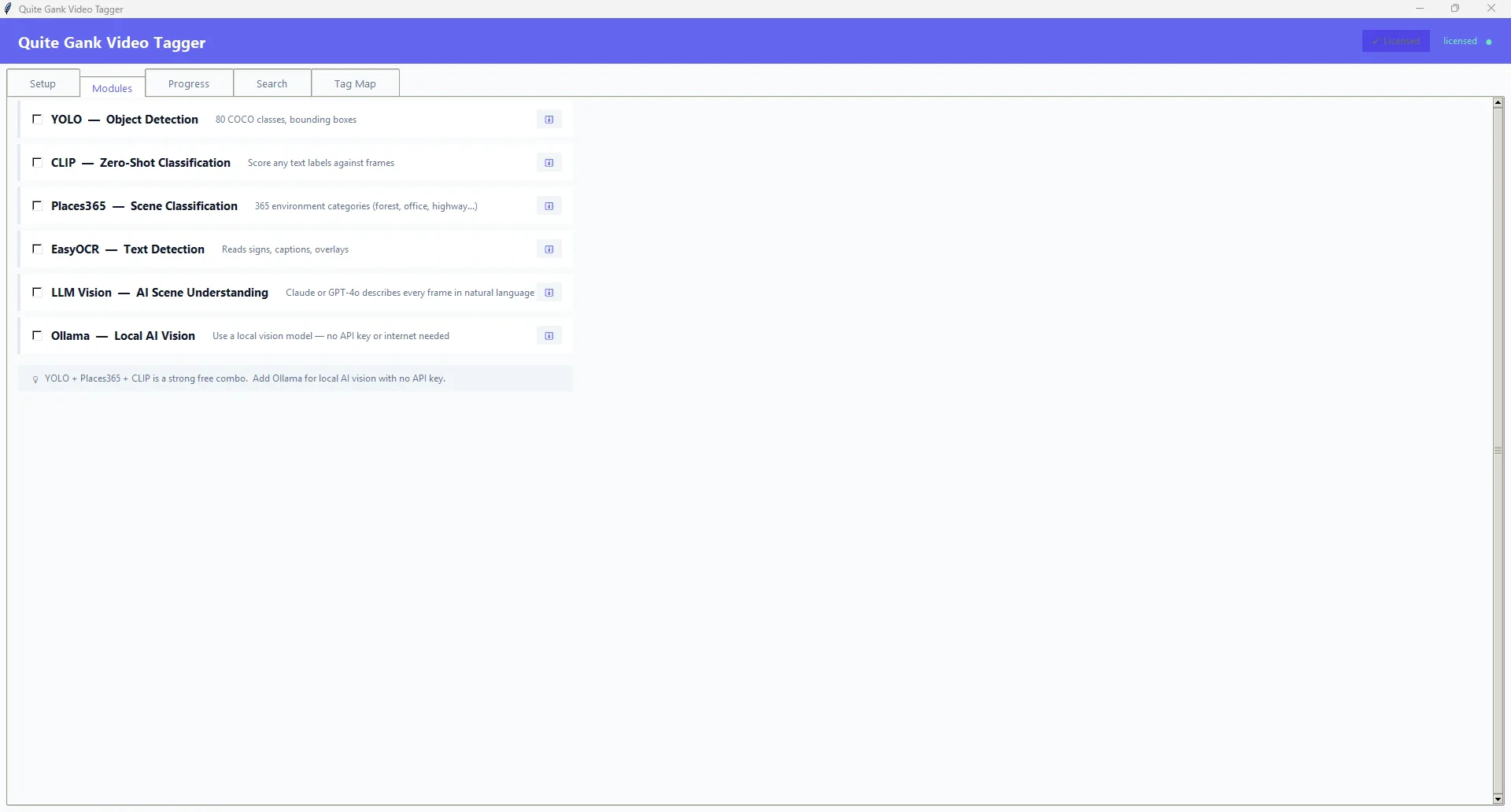The image size is (1511, 812).
Task: Minimize the Quite Gank Video Tagger window
Action: [1420, 9]
